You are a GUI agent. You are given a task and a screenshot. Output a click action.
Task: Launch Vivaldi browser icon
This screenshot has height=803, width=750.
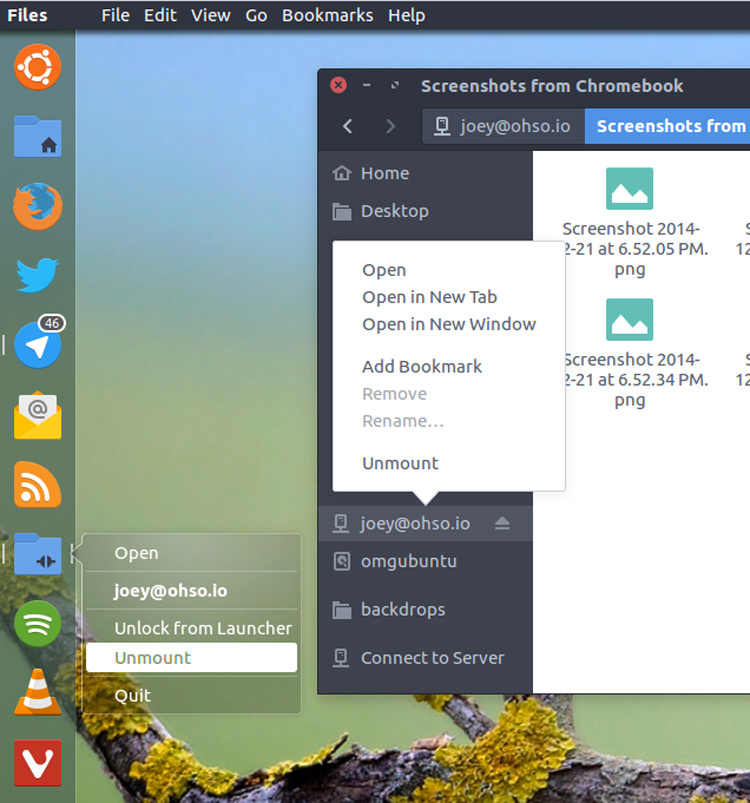point(38,763)
